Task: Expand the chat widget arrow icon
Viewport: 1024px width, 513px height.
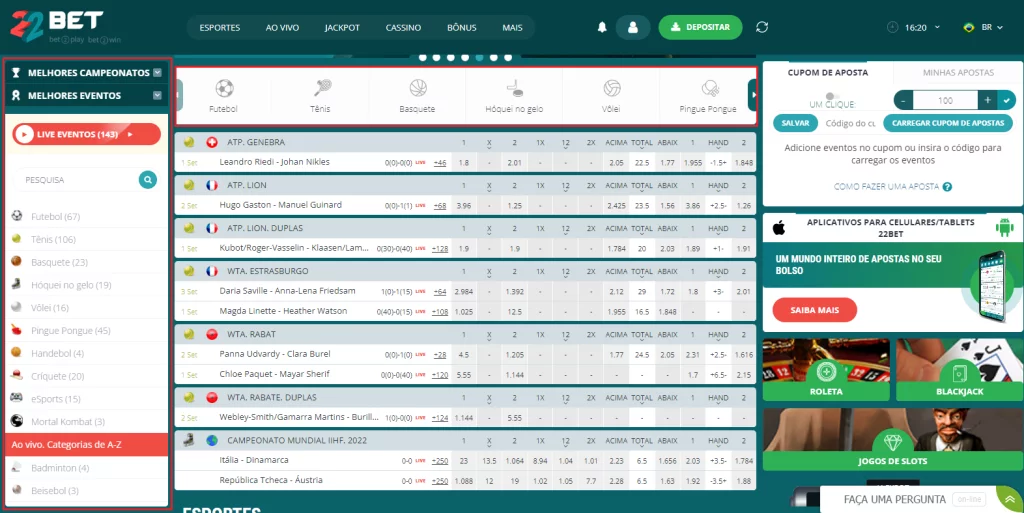Action: click(1010, 499)
